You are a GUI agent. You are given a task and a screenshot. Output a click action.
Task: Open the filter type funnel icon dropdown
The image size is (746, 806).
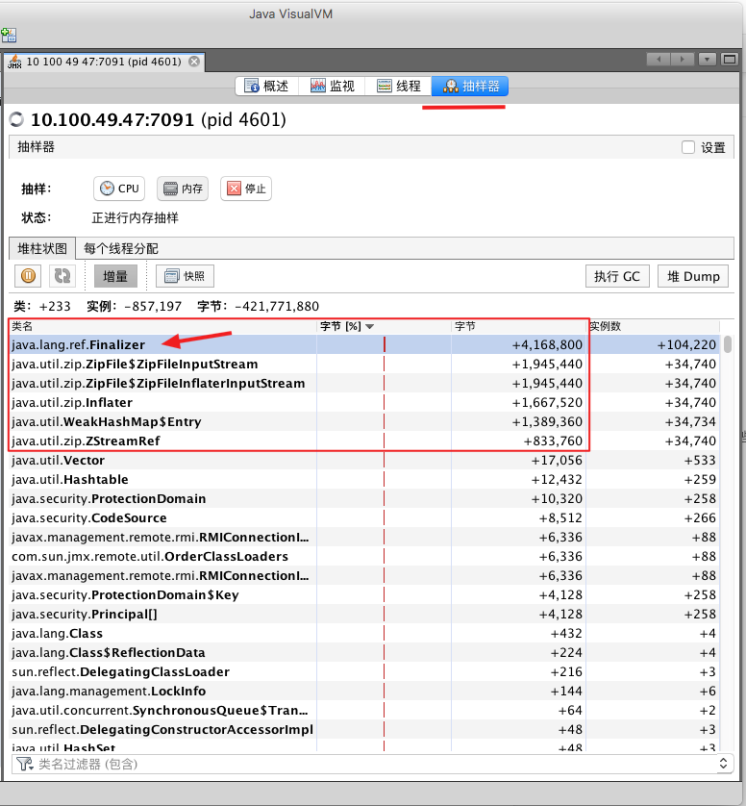(24, 764)
